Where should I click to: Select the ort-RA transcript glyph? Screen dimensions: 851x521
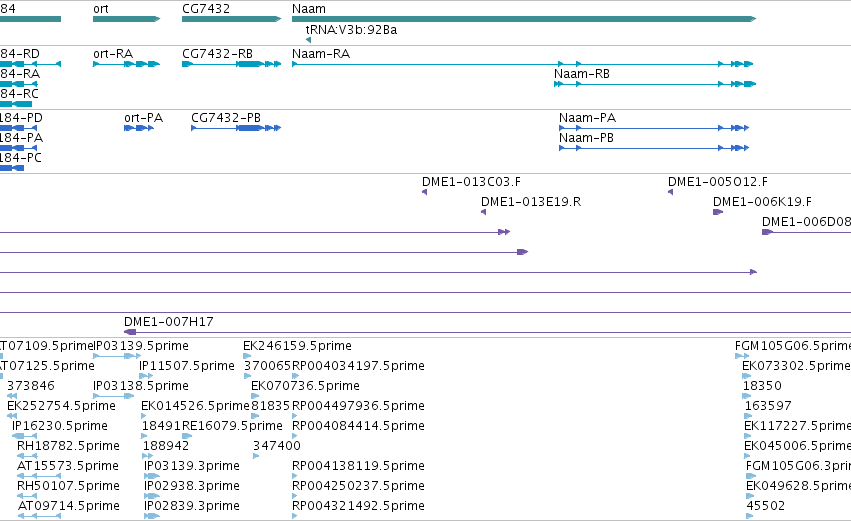(x=126, y=64)
